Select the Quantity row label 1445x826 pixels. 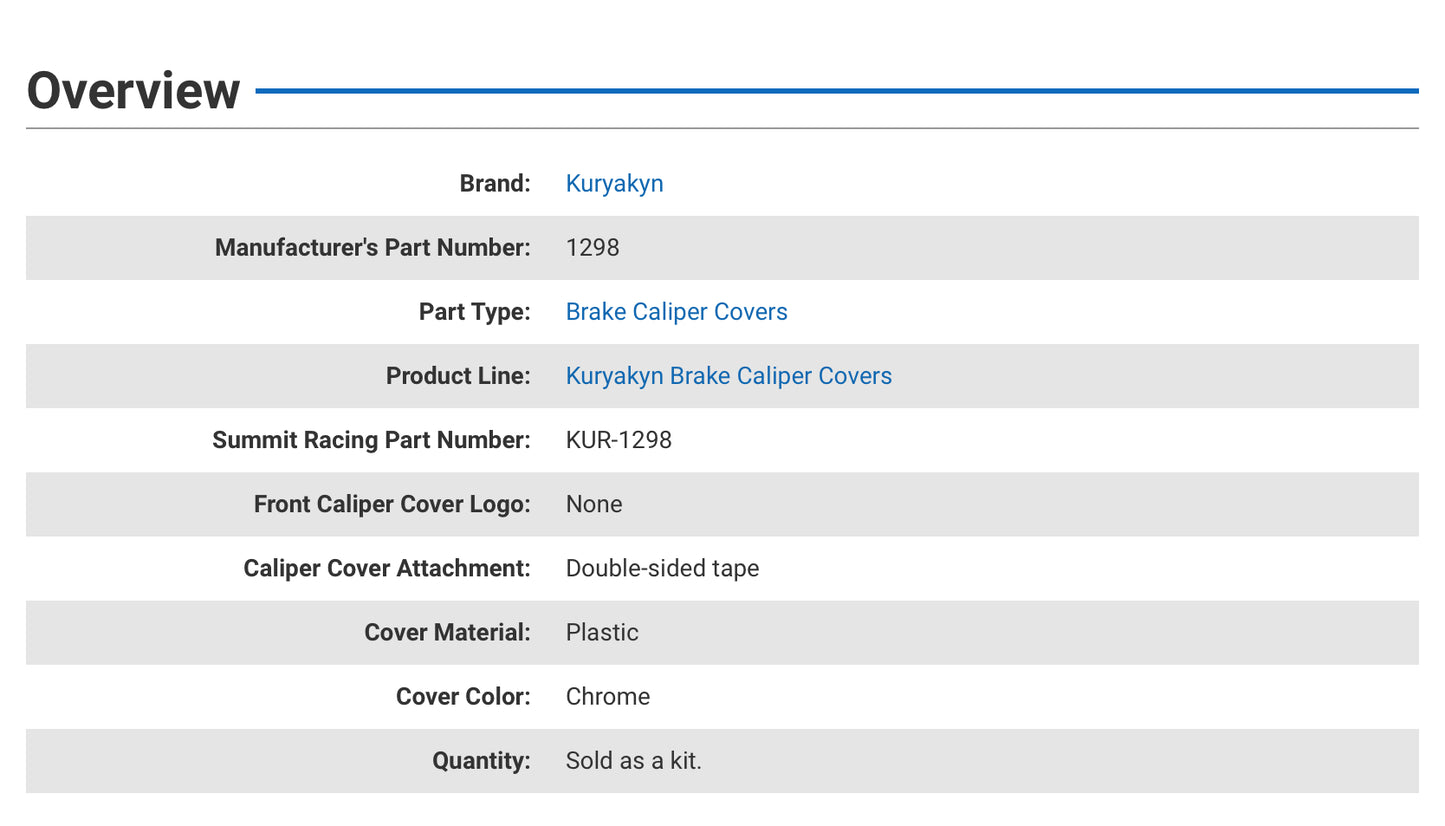point(481,760)
